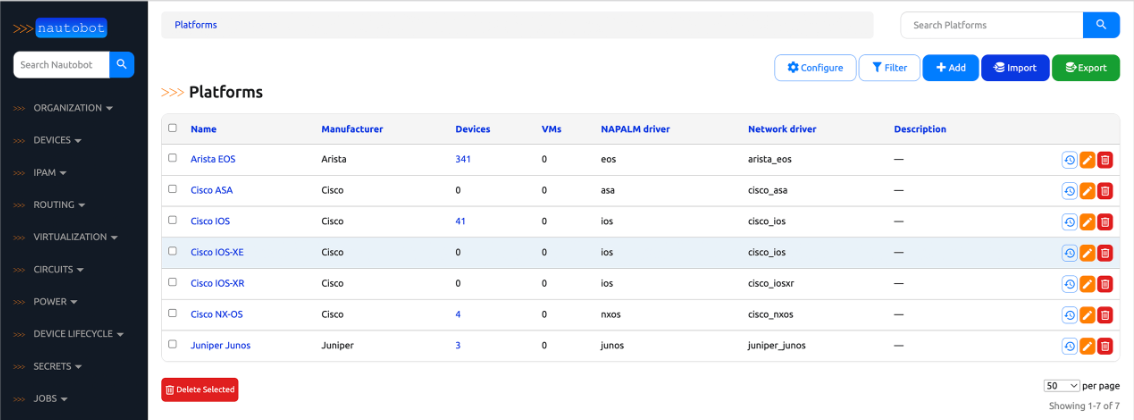
Task: Open changelog icon for Cisco ASA row
Action: pos(1069,191)
